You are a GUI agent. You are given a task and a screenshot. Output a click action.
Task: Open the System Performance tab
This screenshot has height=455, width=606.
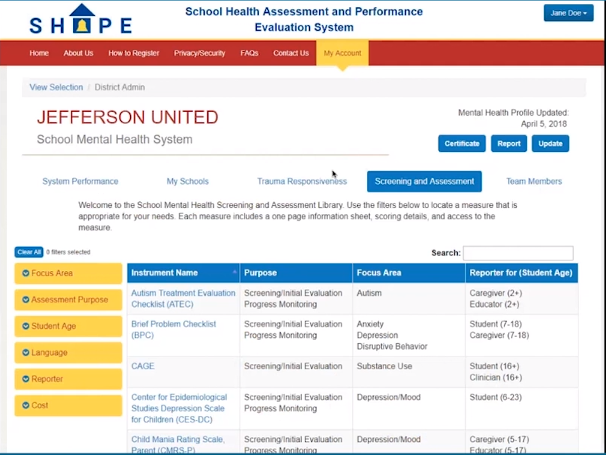[80, 181]
